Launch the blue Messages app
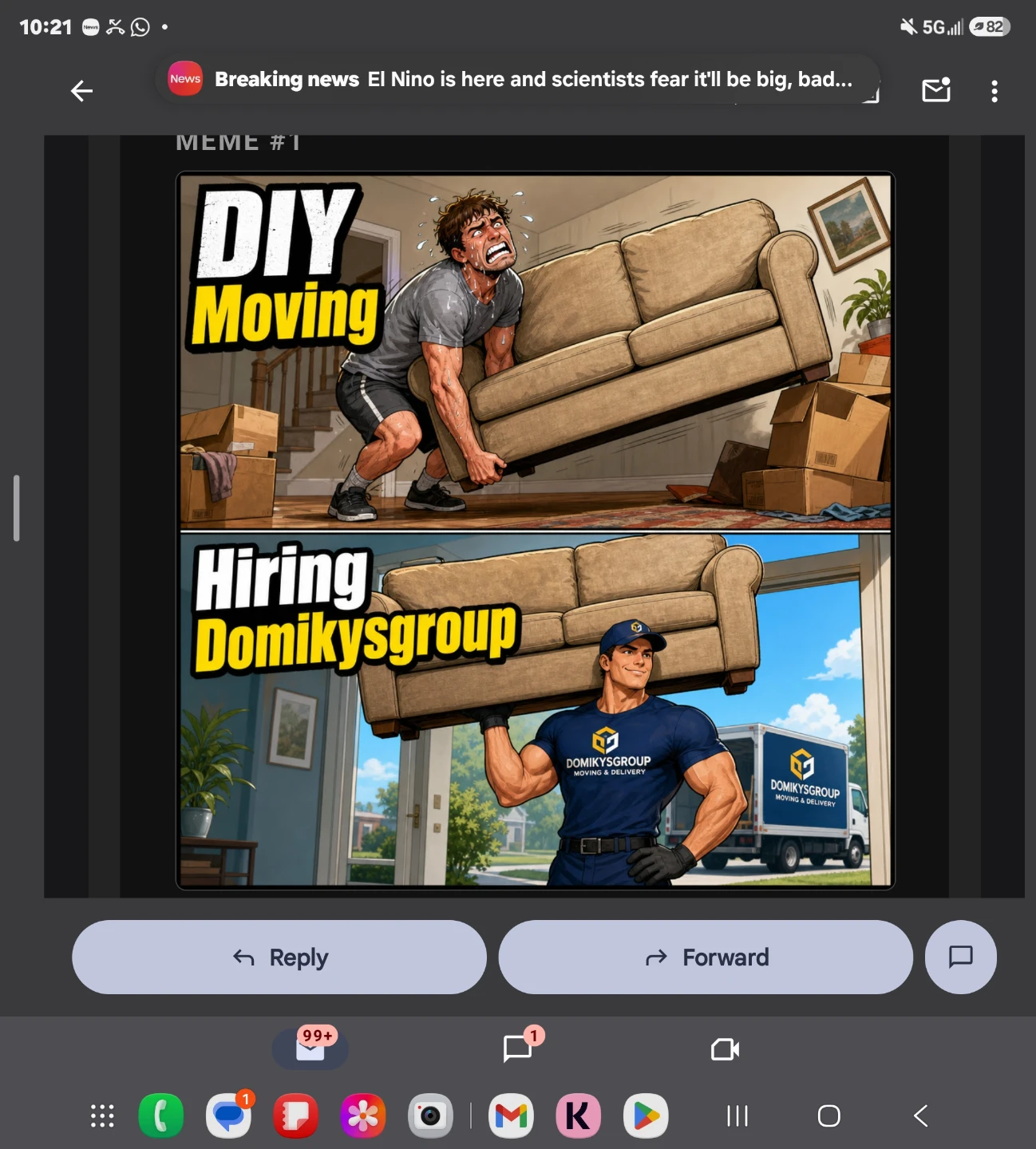1036x1149 pixels. coord(229,1115)
